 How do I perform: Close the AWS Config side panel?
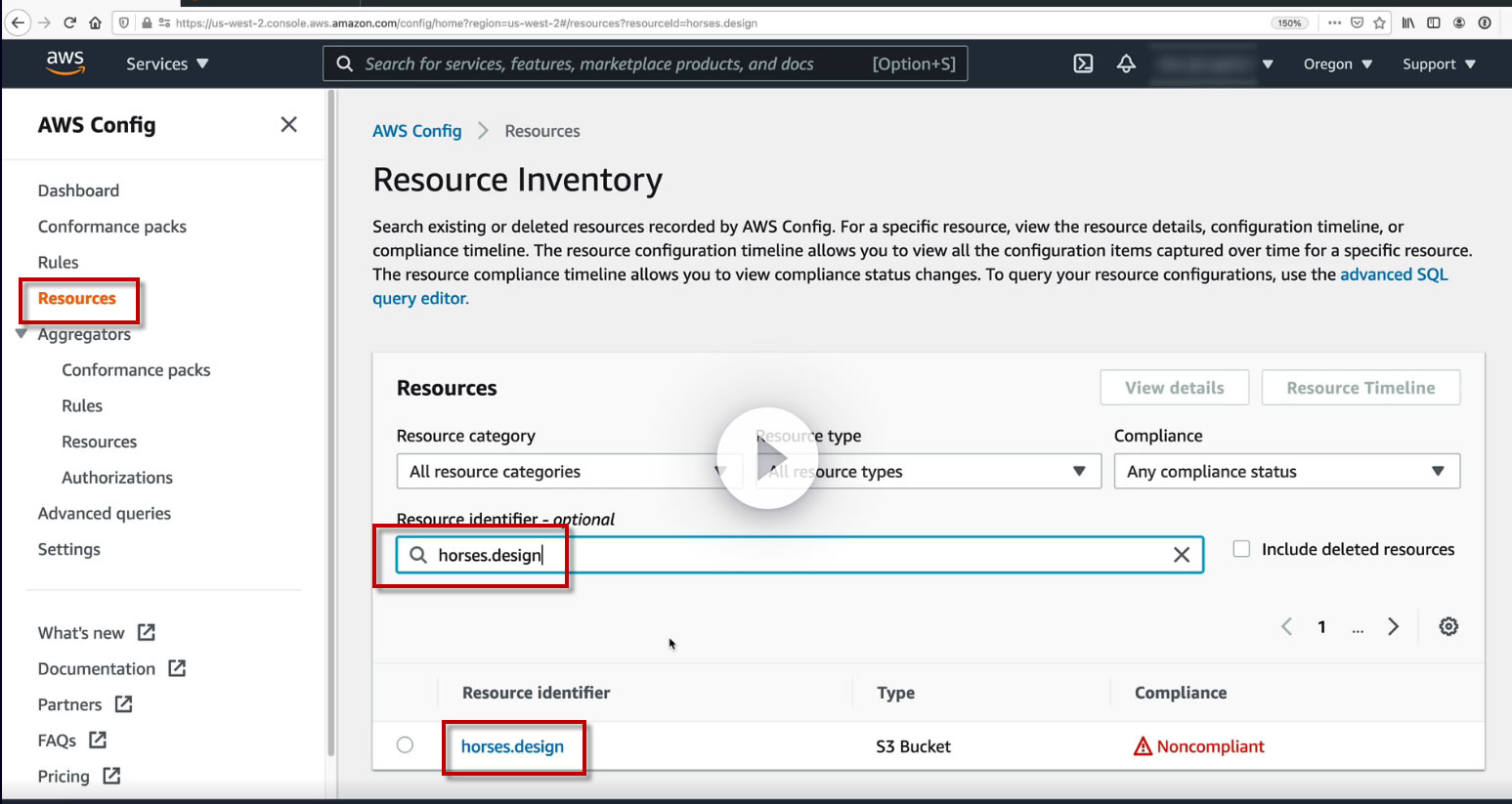click(x=288, y=124)
